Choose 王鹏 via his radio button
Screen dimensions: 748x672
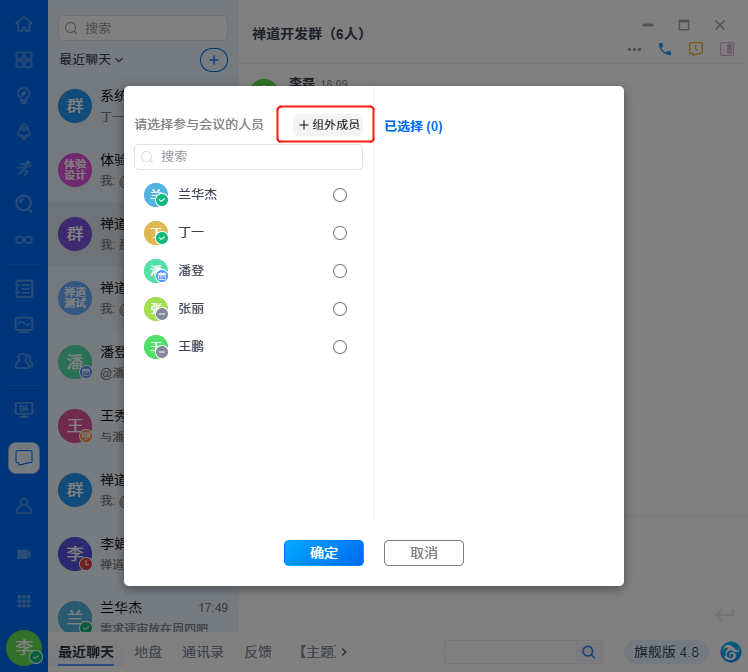point(340,347)
